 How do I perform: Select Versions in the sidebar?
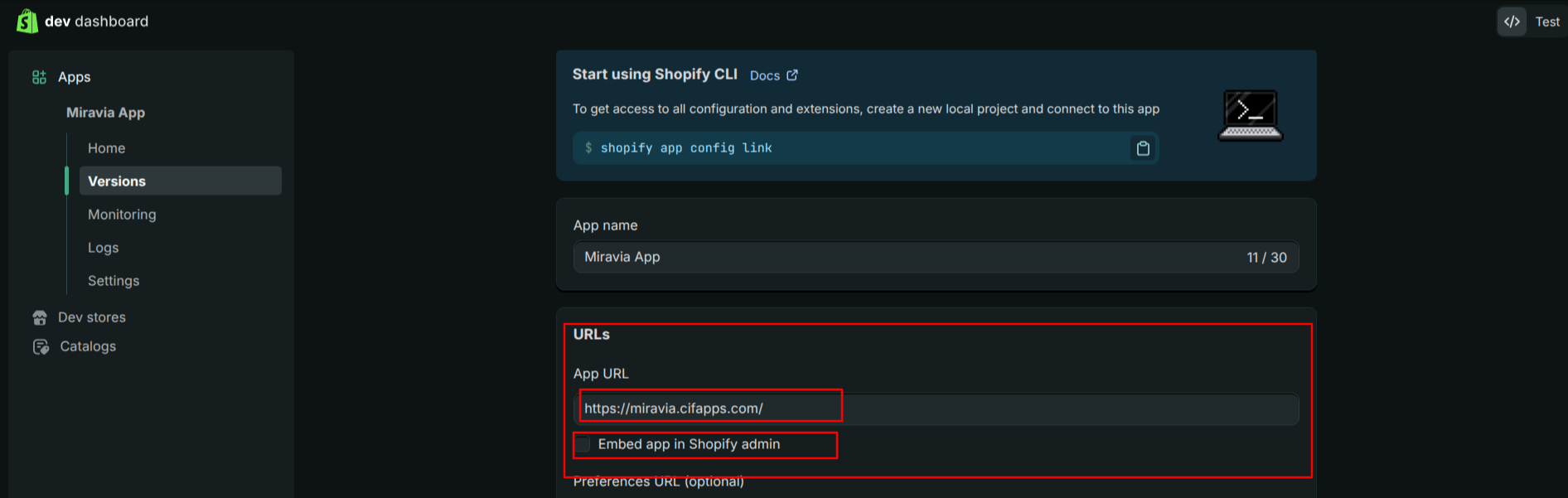click(117, 181)
